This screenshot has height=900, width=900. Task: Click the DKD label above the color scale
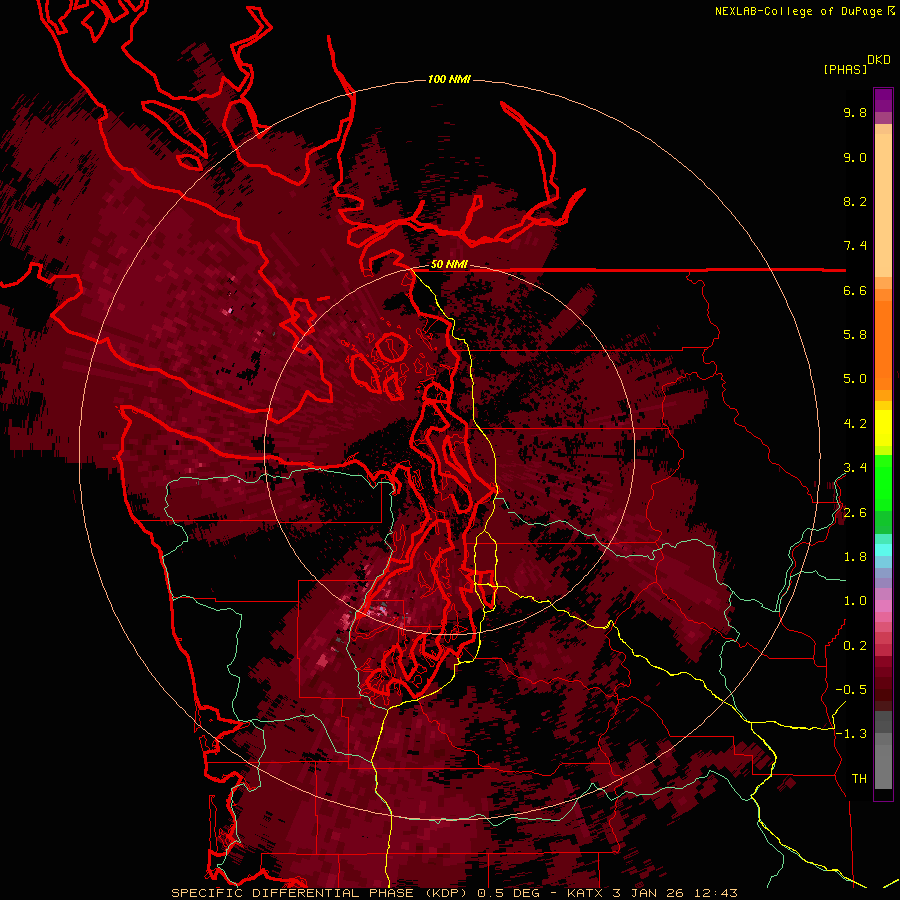point(879,60)
